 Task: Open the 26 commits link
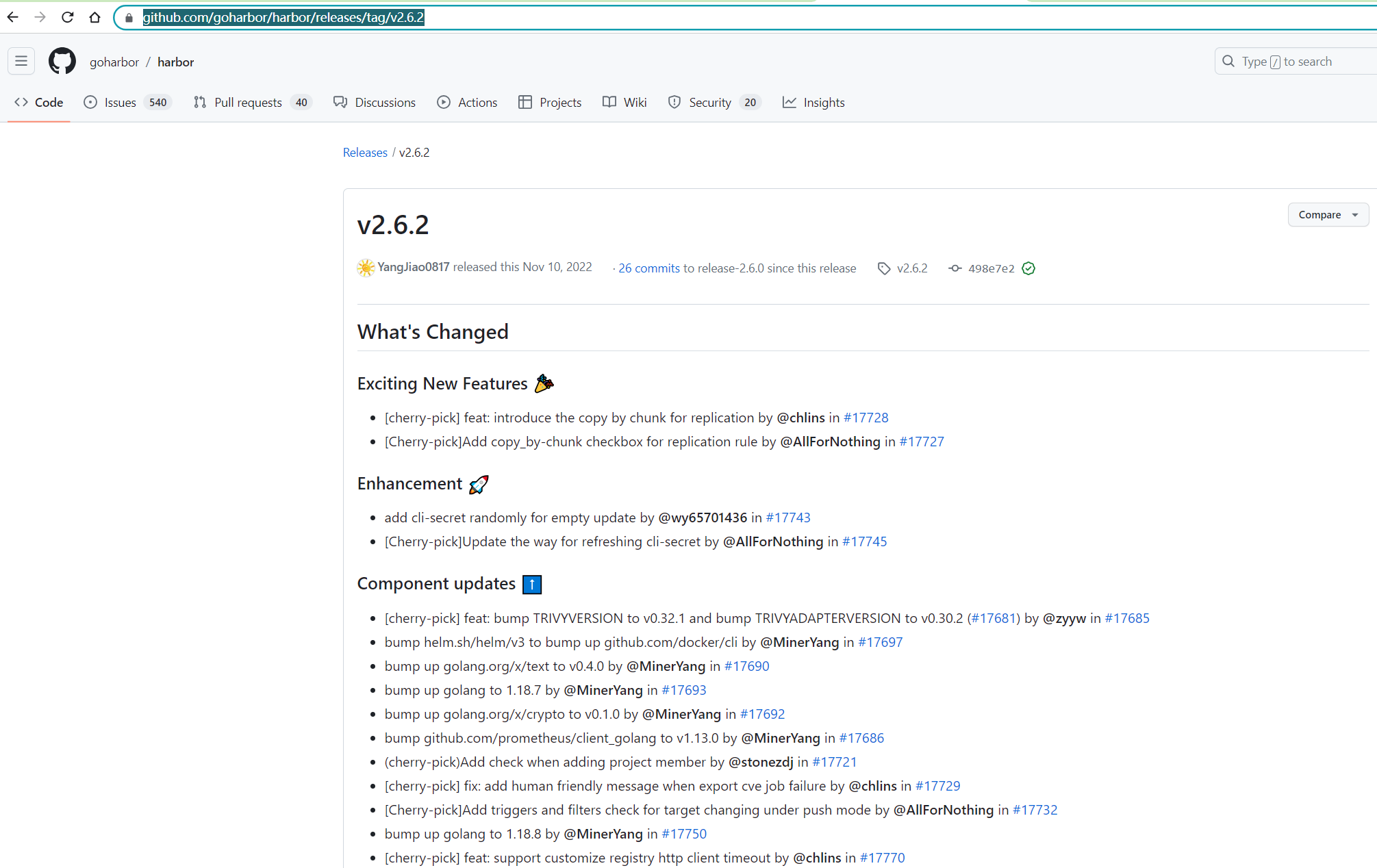(x=649, y=268)
